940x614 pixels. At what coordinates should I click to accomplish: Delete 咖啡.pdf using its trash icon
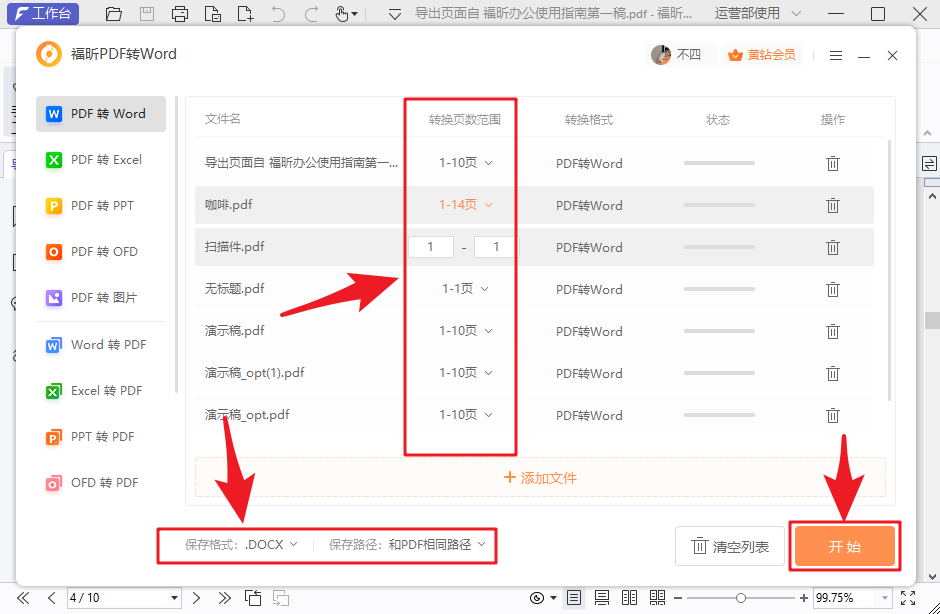[x=833, y=205]
